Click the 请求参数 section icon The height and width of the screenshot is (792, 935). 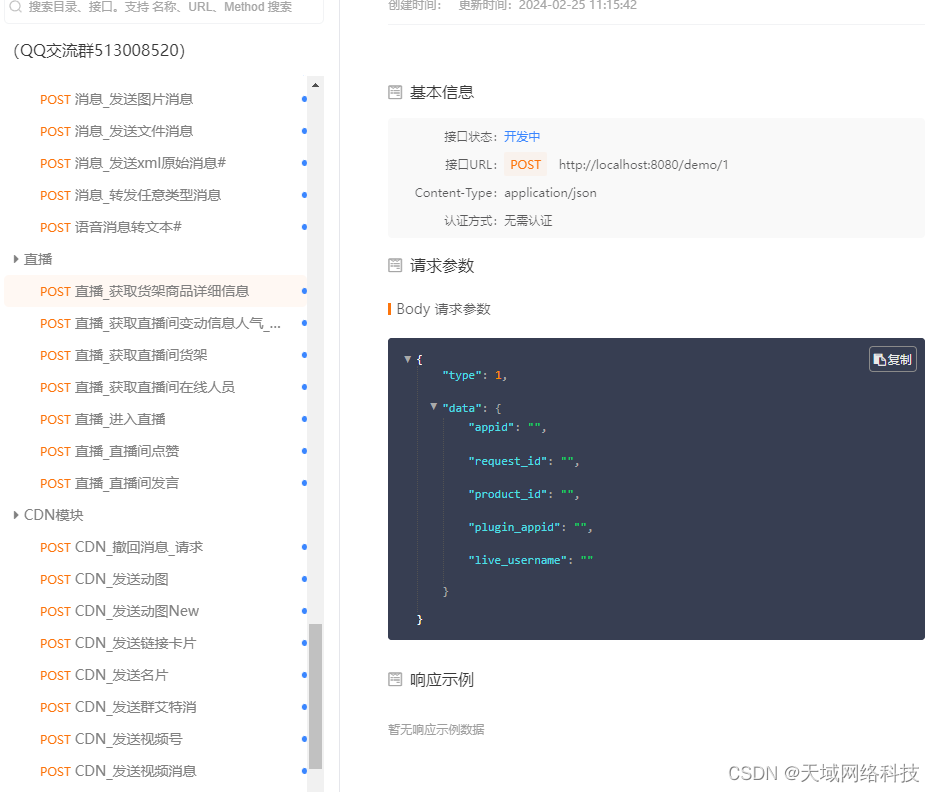coord(395,265)
